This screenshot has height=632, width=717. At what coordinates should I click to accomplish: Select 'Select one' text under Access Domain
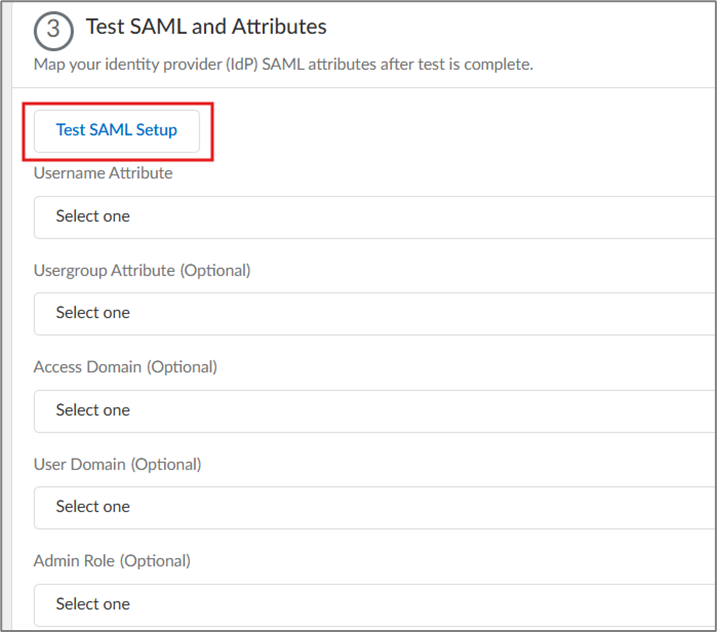[x=93, y=410]
